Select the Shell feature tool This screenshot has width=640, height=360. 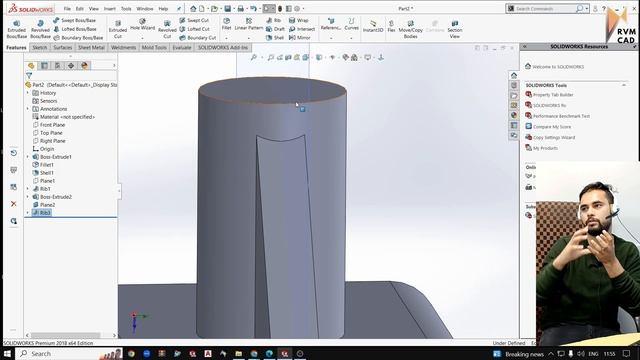275,38
